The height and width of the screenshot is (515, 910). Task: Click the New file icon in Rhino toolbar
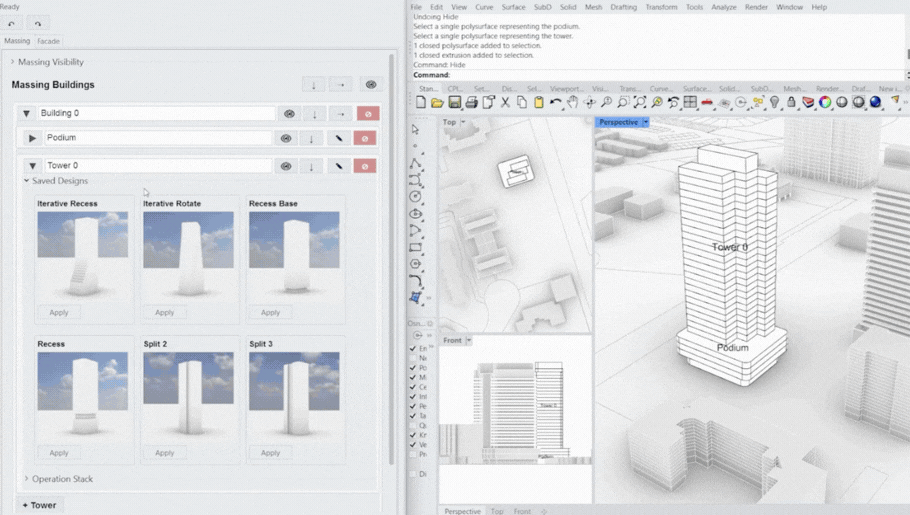click(421, 102)
